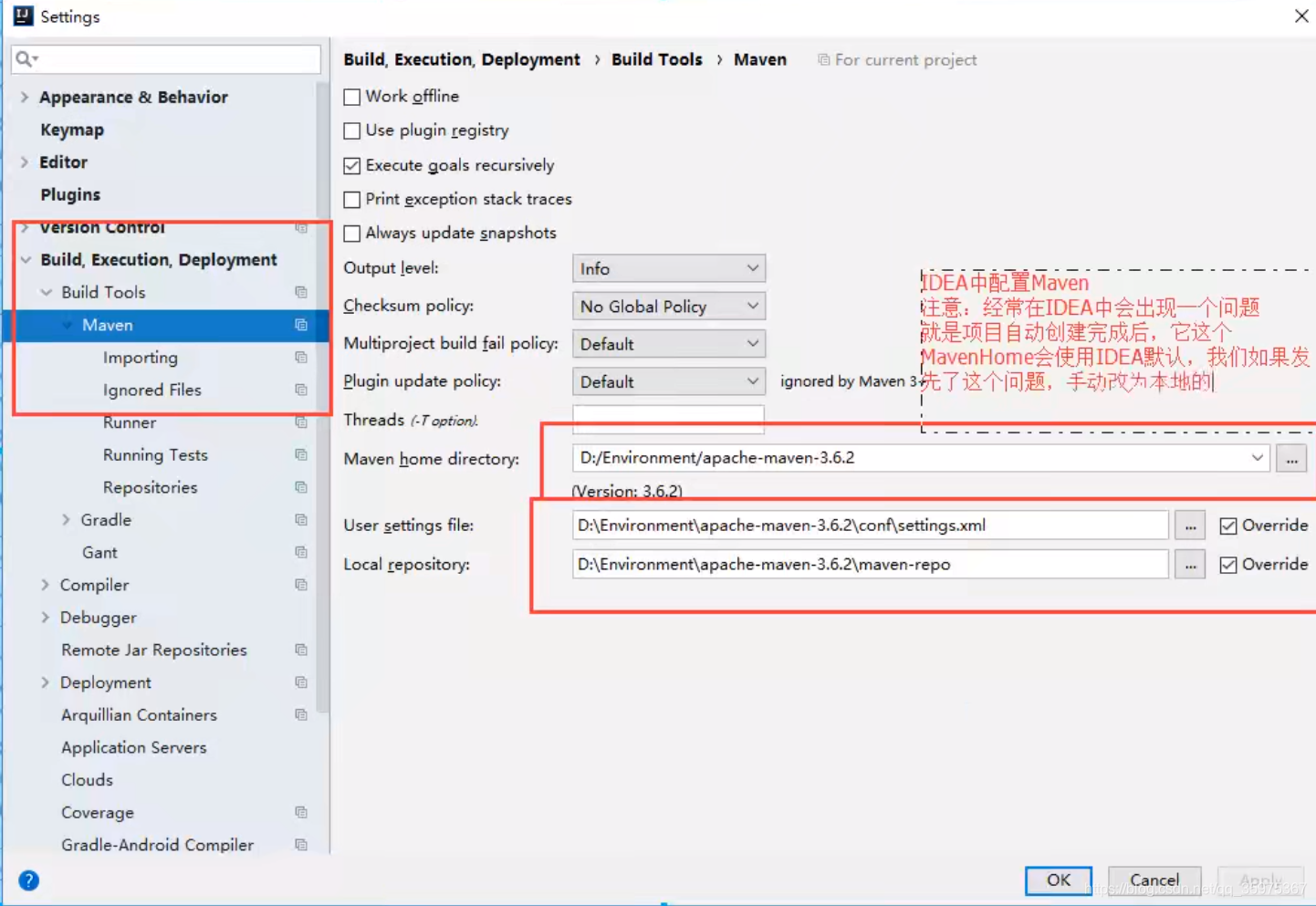Enable Always update snapshots checkbox
The height and width of the screenshot is (906, 1316).
pos(351,234)
